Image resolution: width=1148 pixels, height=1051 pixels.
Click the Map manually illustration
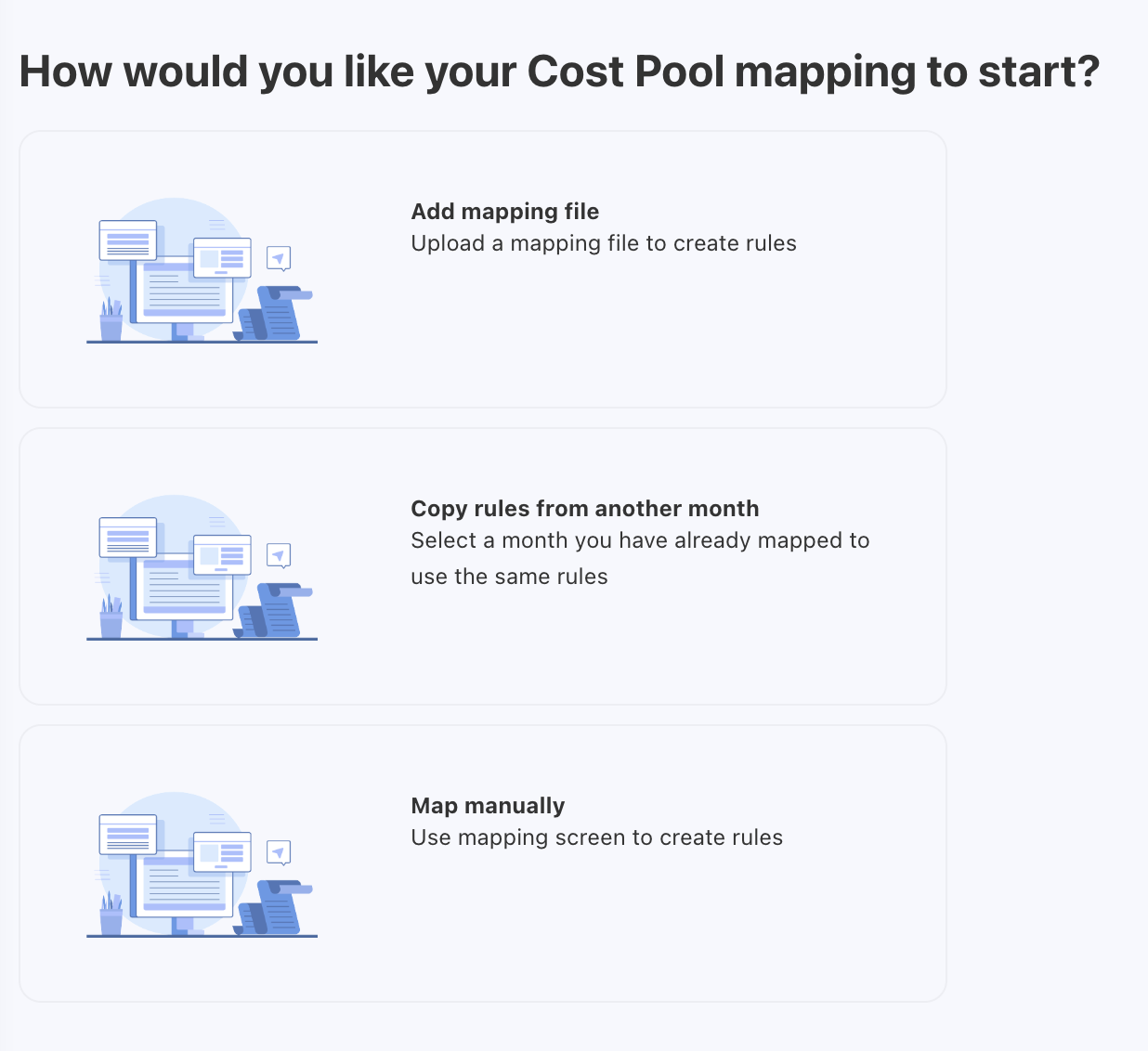[202, 864]
